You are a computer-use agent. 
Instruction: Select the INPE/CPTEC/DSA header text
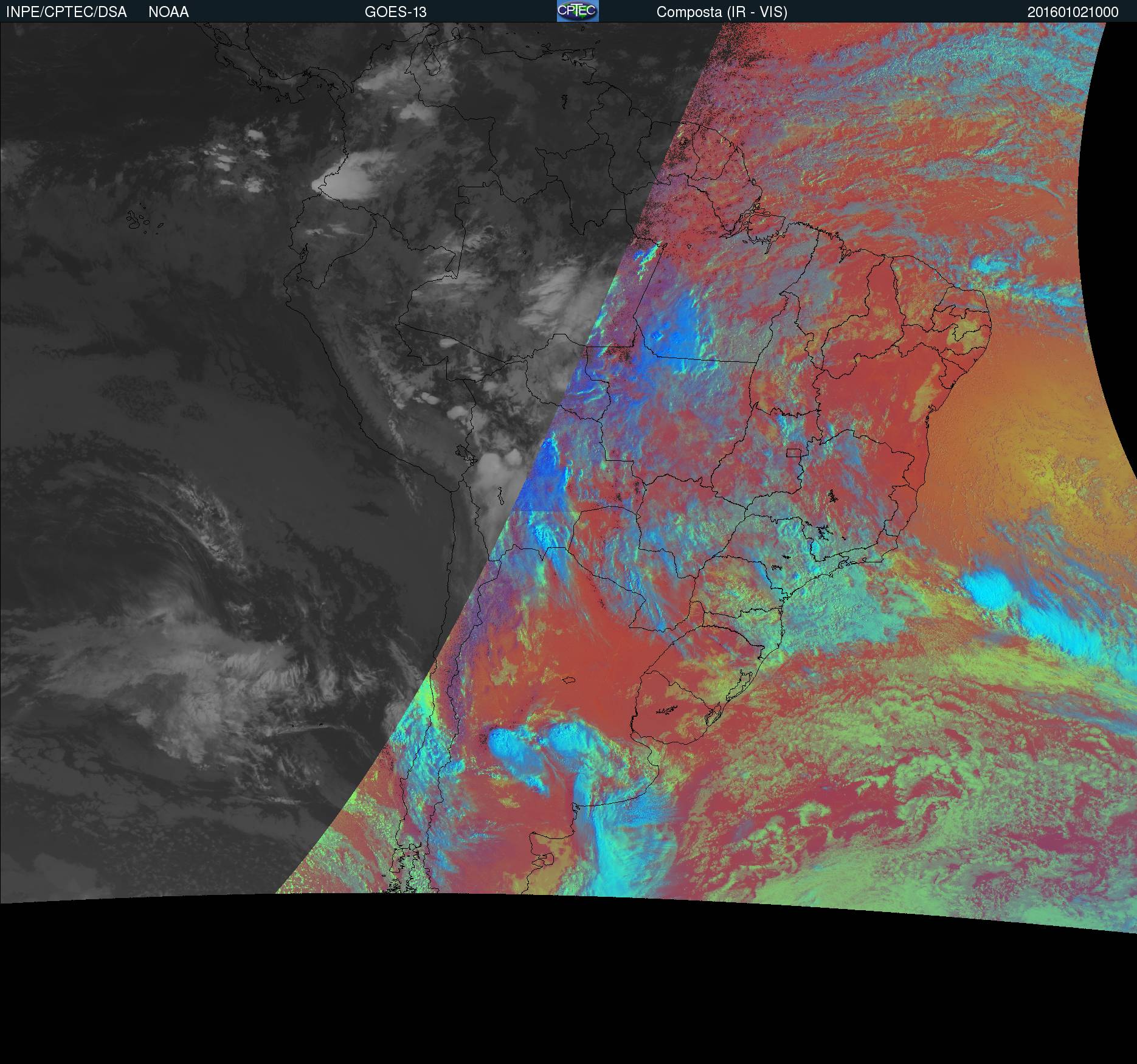click(x=66, y=12)
